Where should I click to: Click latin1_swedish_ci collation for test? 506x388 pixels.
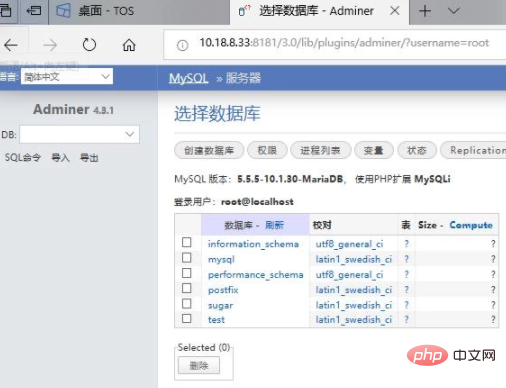coord(354,320)
